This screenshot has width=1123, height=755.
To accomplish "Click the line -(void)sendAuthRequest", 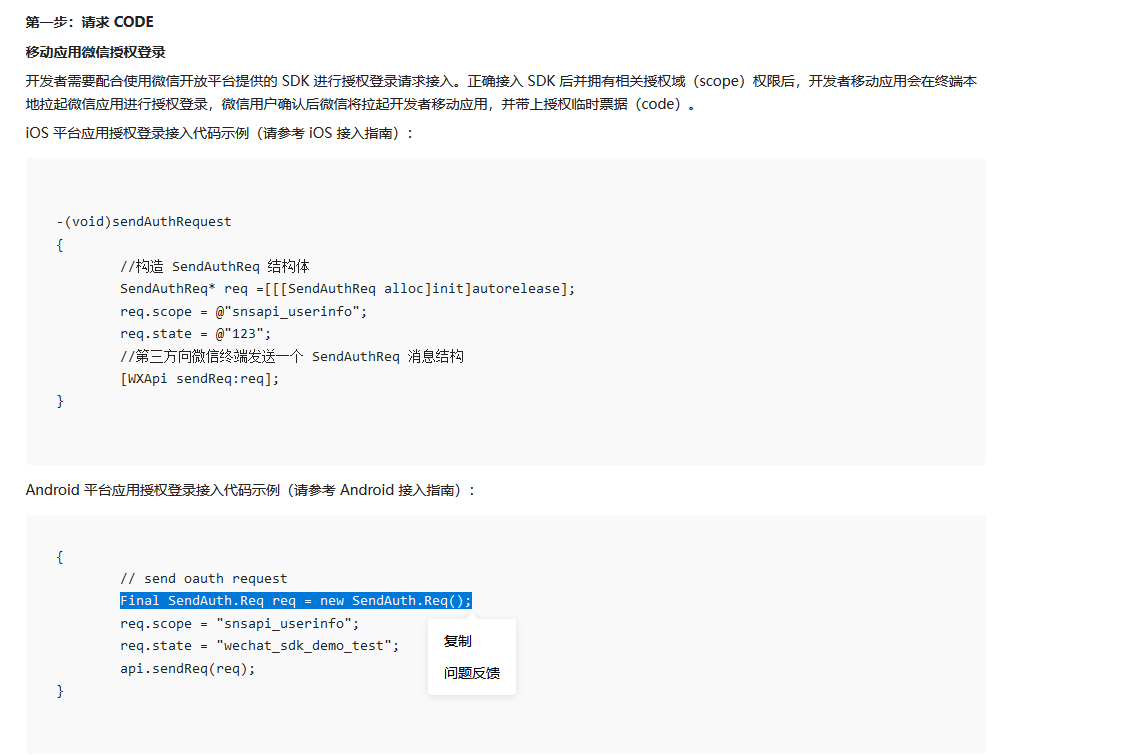I will 144,222.
